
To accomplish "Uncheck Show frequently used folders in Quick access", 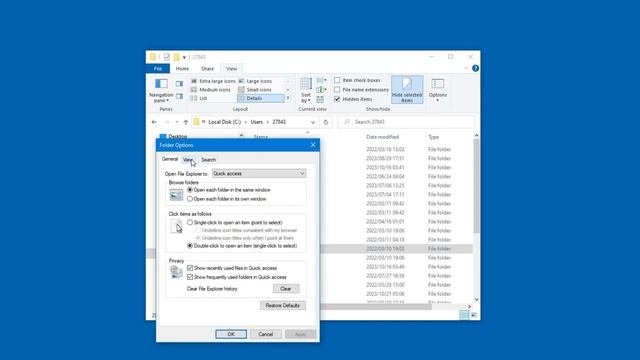I will click(190, 277).
